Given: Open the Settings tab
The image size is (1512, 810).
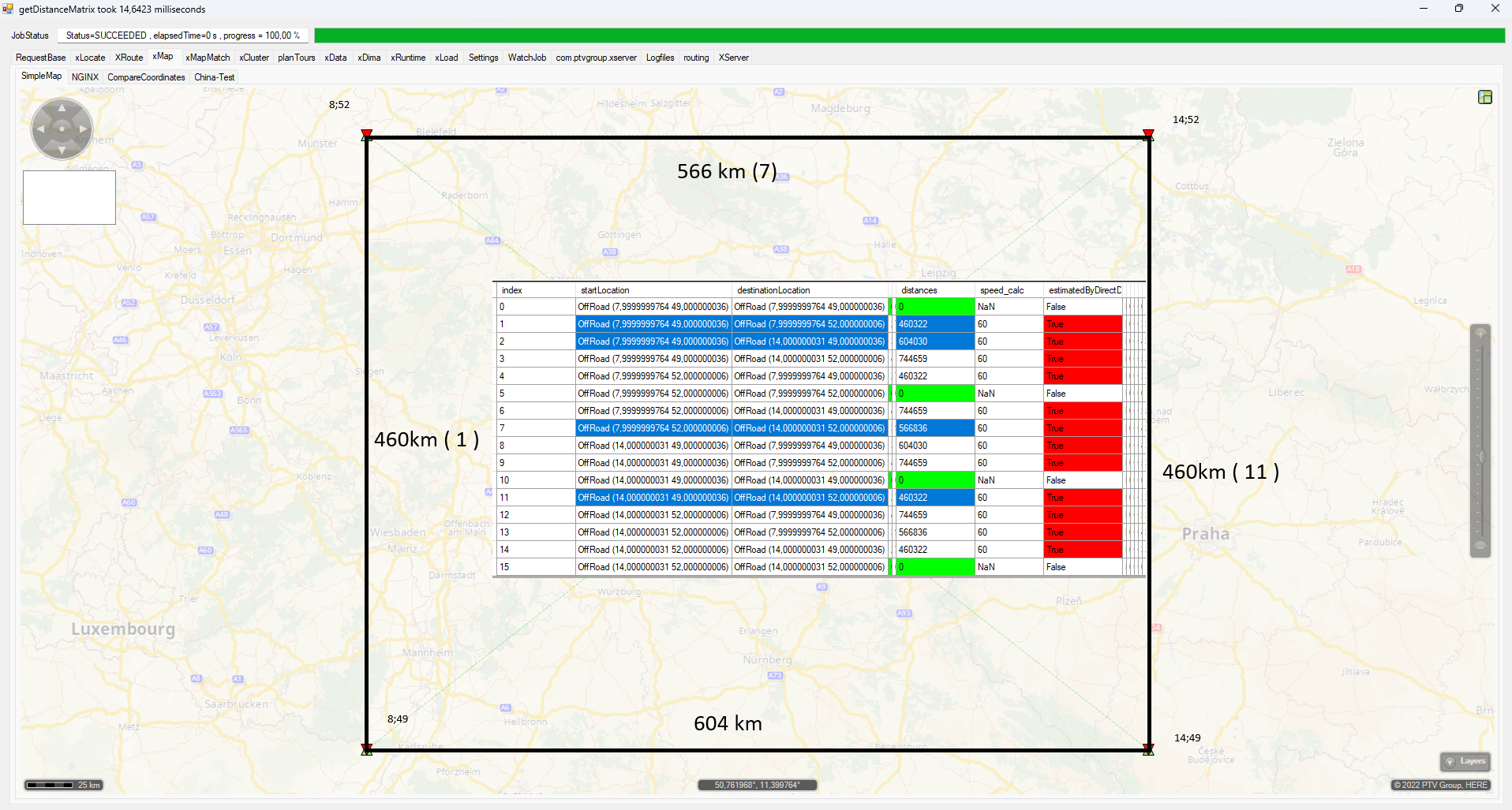Looking at the screenshot, I should pos(483,58).
